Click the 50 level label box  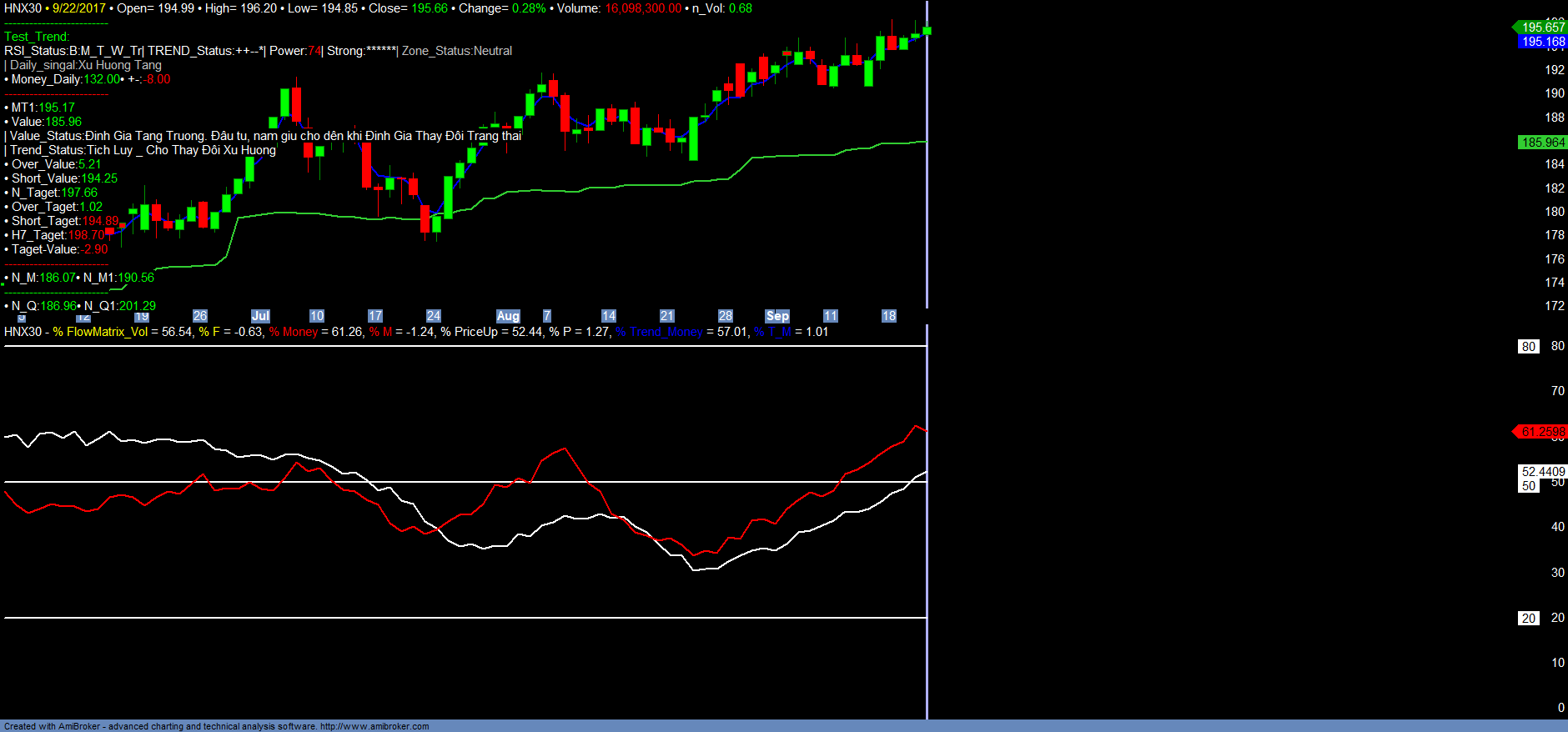1528,486
